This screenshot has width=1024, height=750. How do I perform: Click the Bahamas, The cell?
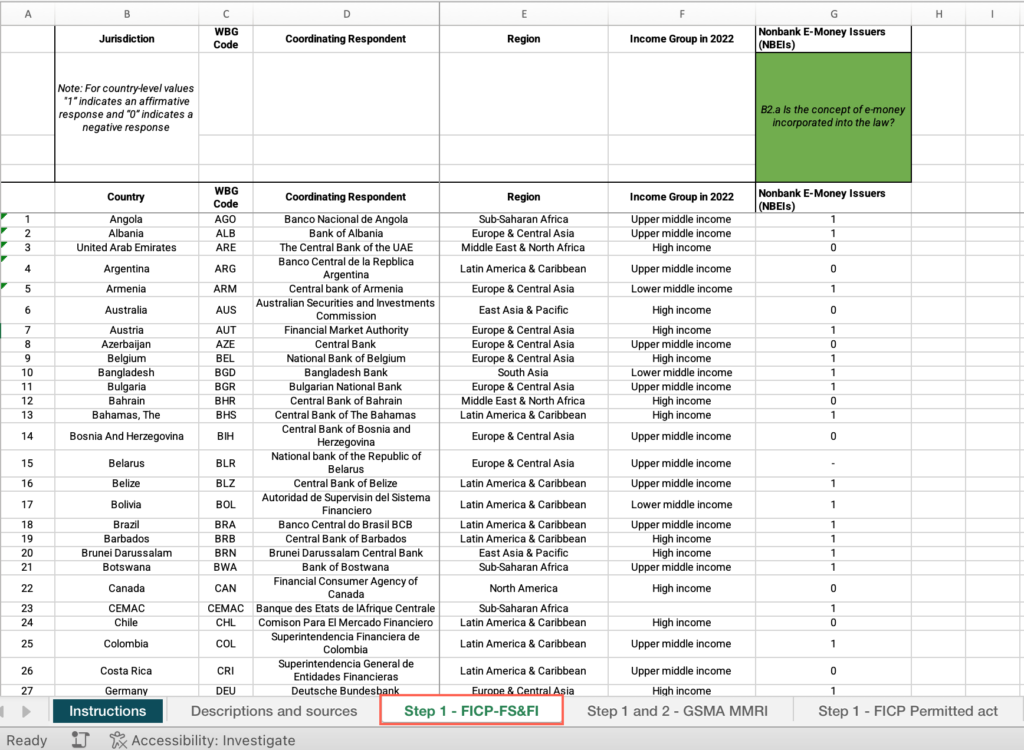(126, 416)
